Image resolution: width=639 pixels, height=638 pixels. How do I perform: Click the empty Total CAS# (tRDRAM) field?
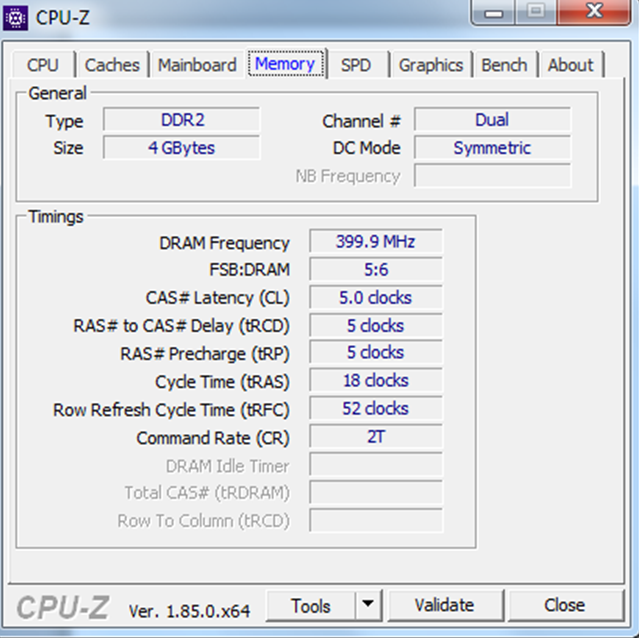point(376,493)
